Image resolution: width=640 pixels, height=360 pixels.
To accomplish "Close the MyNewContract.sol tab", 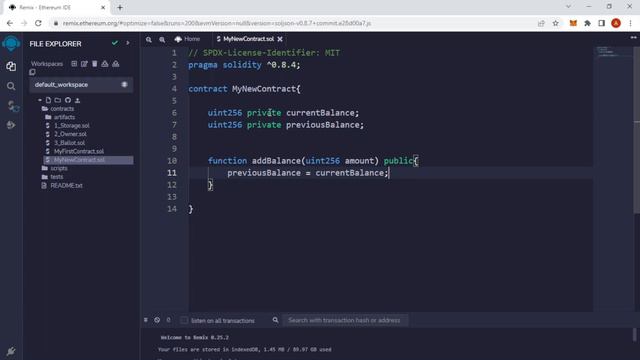I will [x=280, y=39].
